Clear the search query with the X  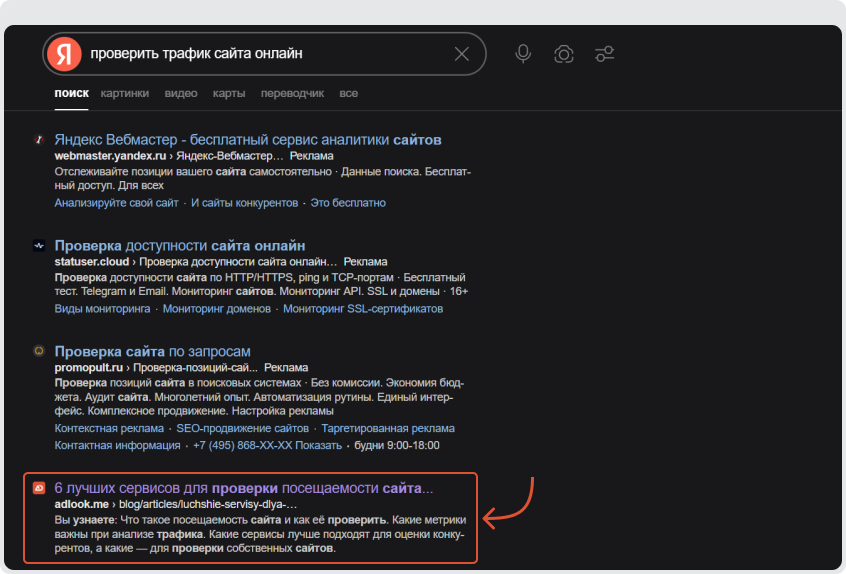461,54
